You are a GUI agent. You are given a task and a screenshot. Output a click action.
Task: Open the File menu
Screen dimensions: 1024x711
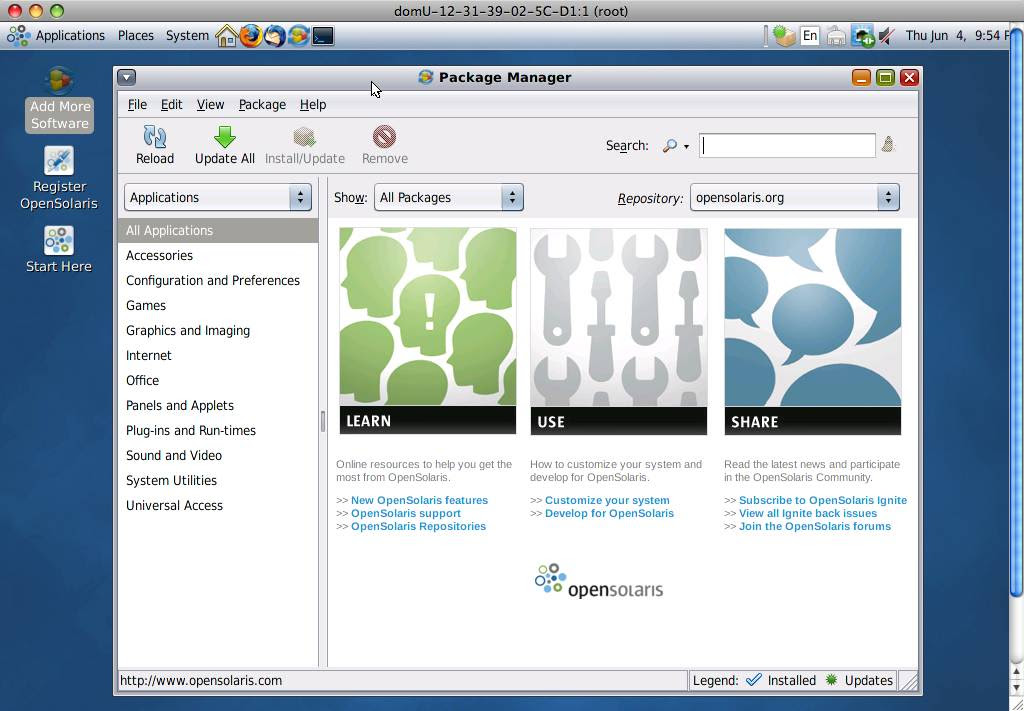(137, 104)
